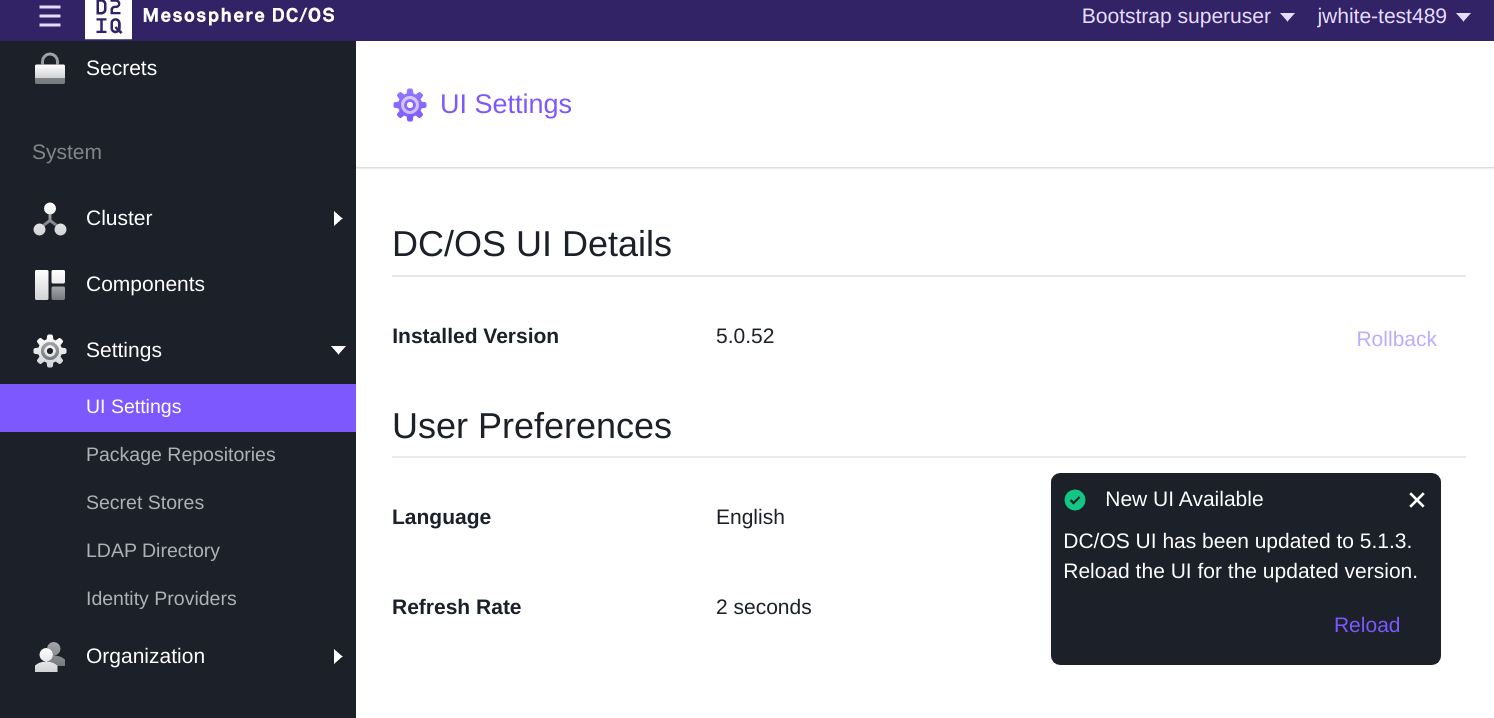This screenshot has width=1494, height=718.
Task: Open the Bootstrap superuser dropdown
Action: click(1188, 16)
